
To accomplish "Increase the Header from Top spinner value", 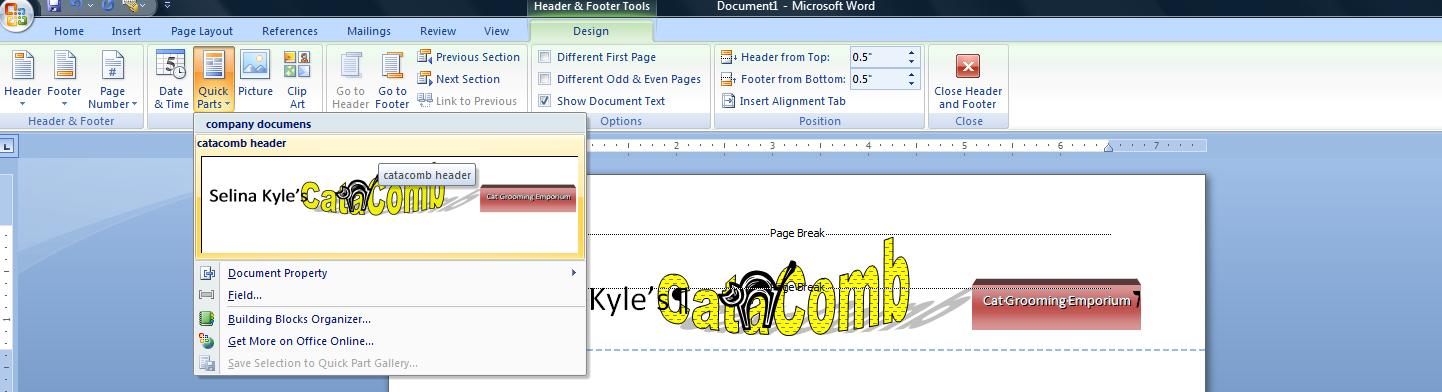I will point(911,53).
